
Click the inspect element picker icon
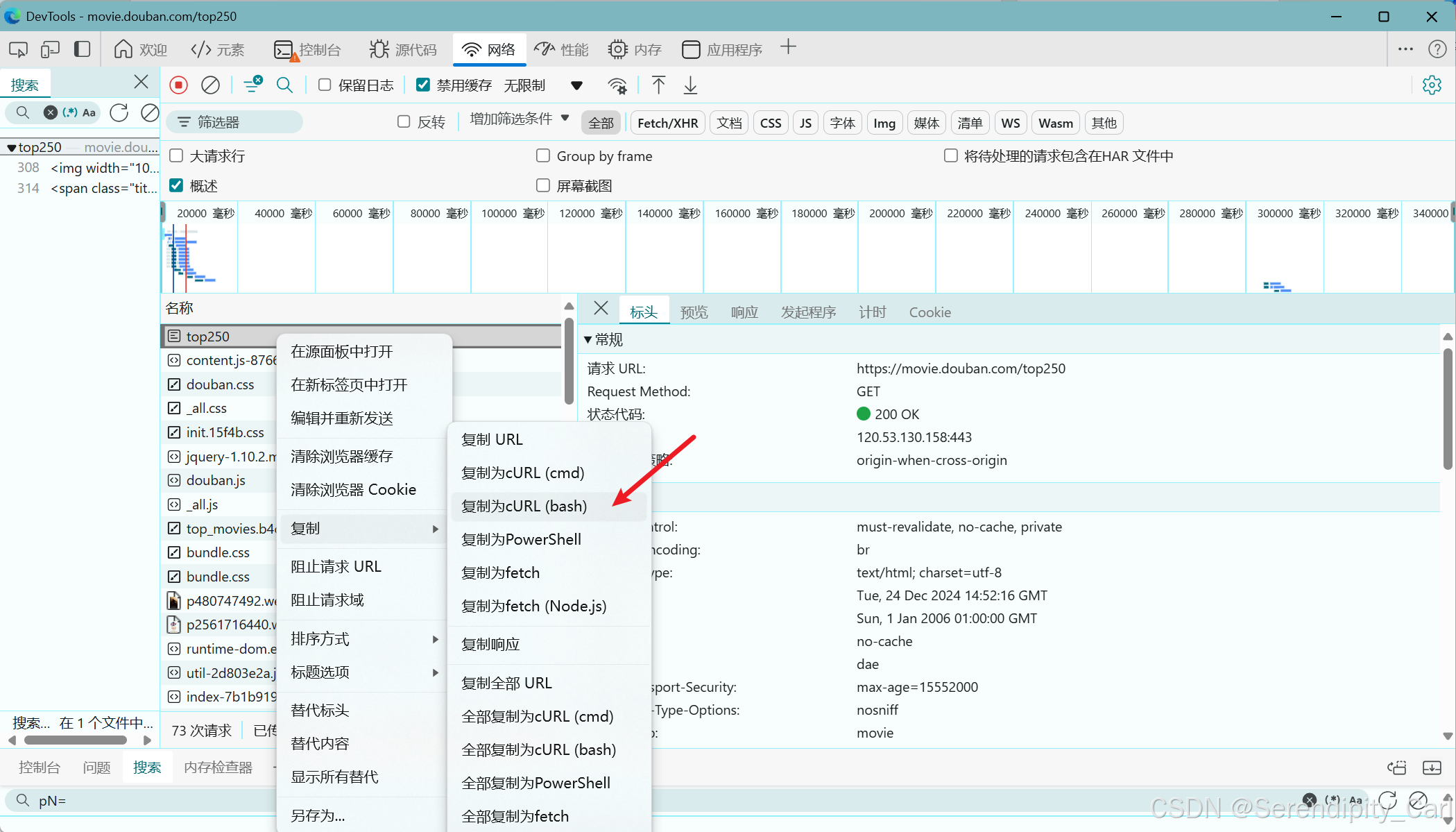[x=18, y=49]
